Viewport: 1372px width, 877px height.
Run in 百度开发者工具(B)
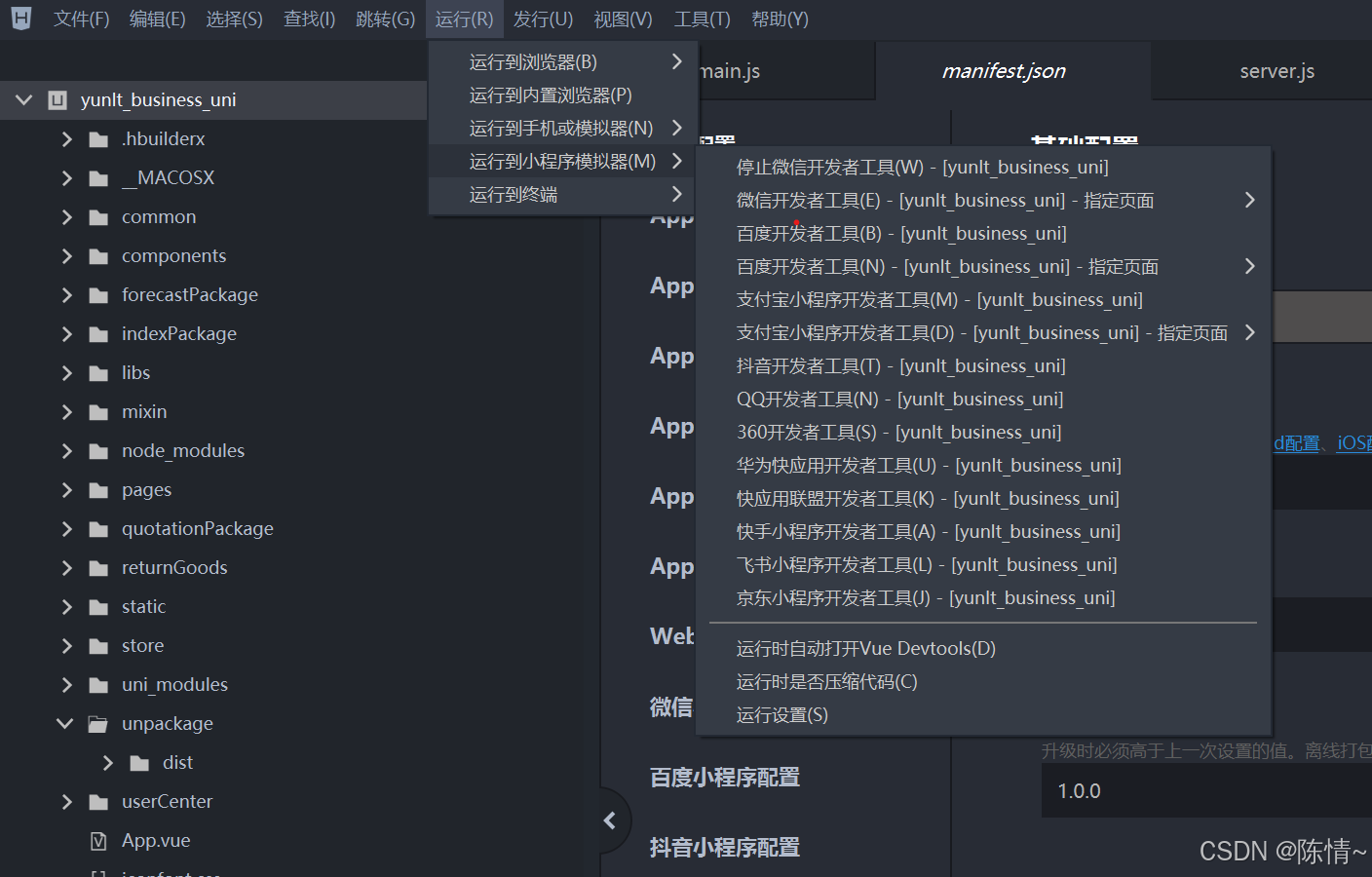(984, 234)
